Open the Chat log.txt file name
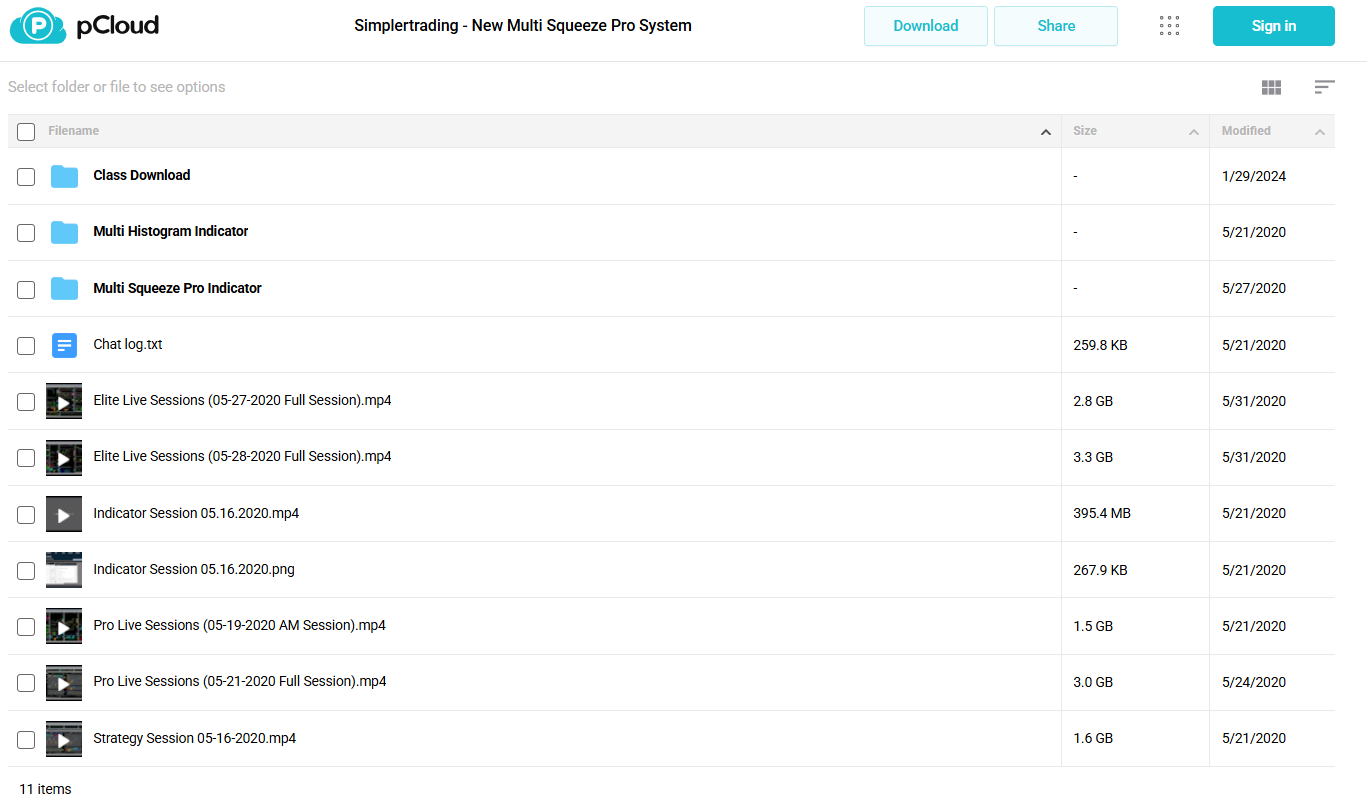 [128, 344]
